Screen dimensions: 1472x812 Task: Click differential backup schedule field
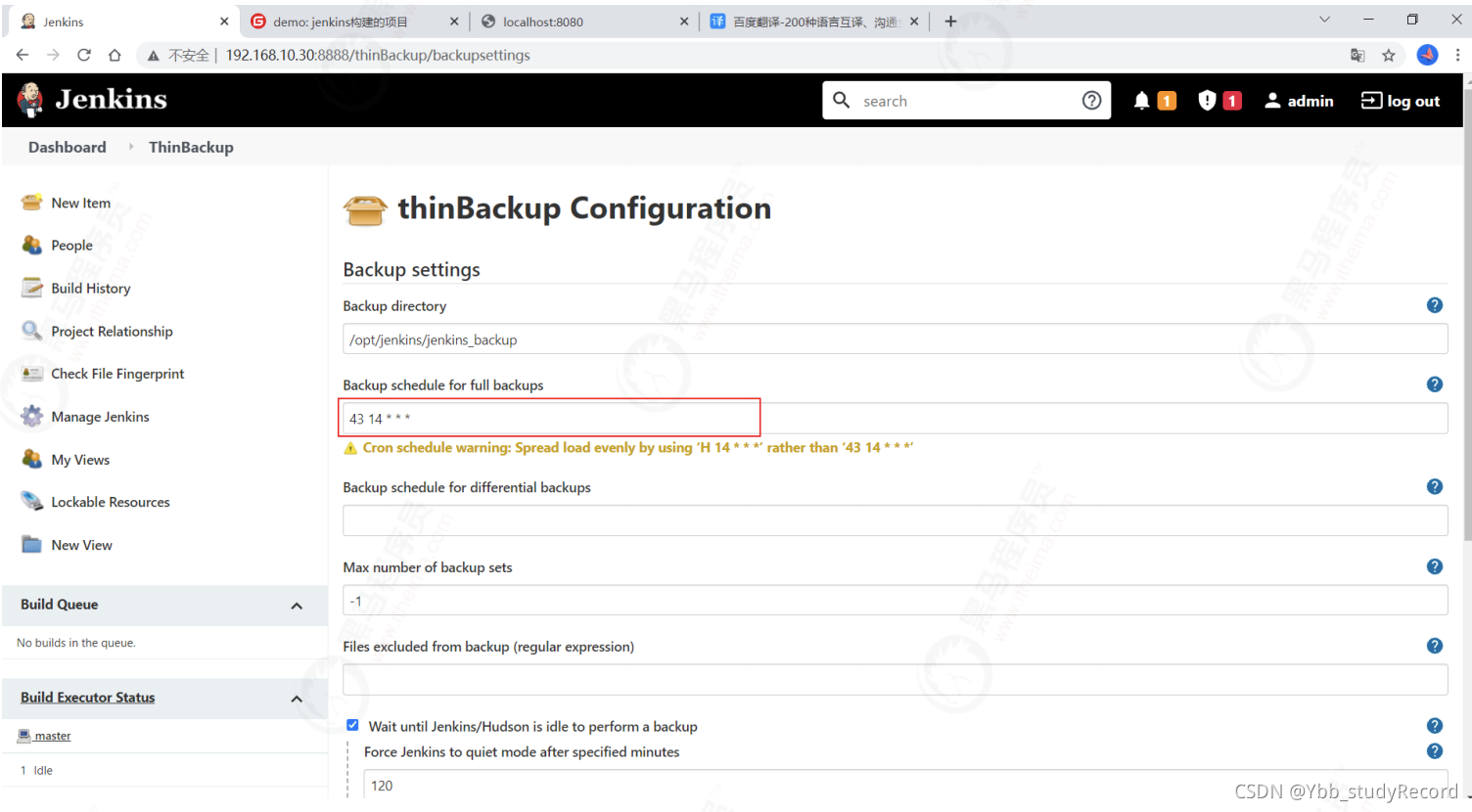click(x=895, y=520)
